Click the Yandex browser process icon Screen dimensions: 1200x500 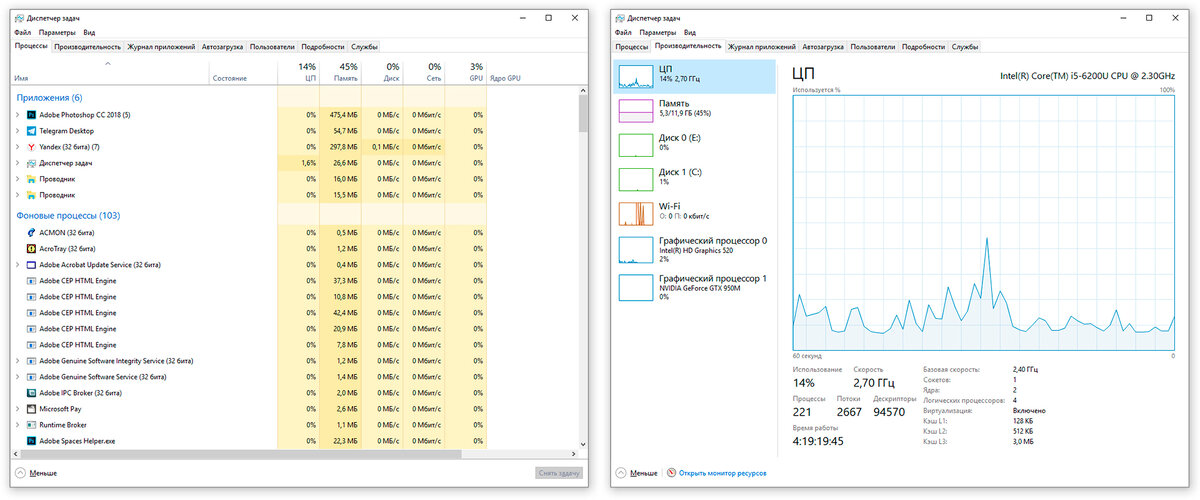(32, 147)
